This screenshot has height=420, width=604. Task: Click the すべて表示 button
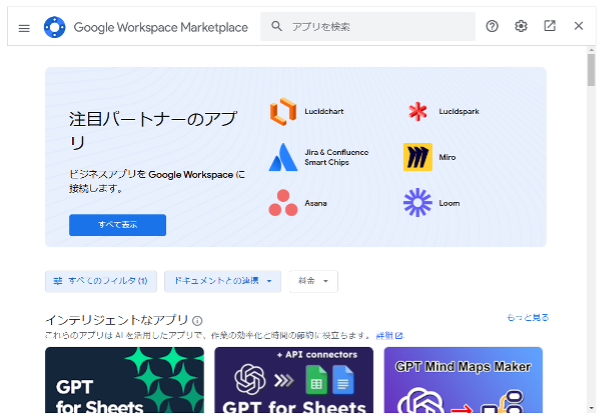117,225
